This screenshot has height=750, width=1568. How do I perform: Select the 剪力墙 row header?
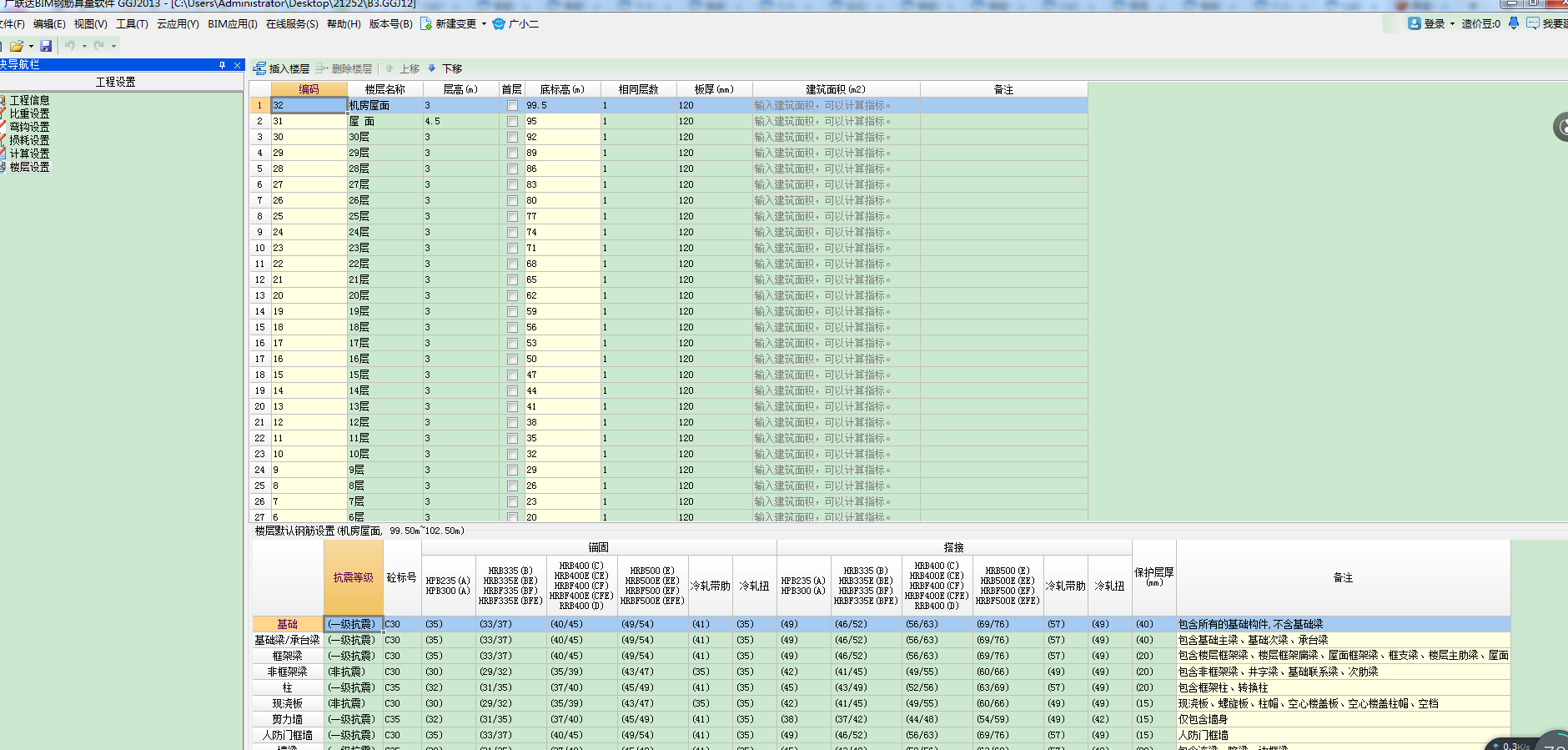(x=288, y=719)
